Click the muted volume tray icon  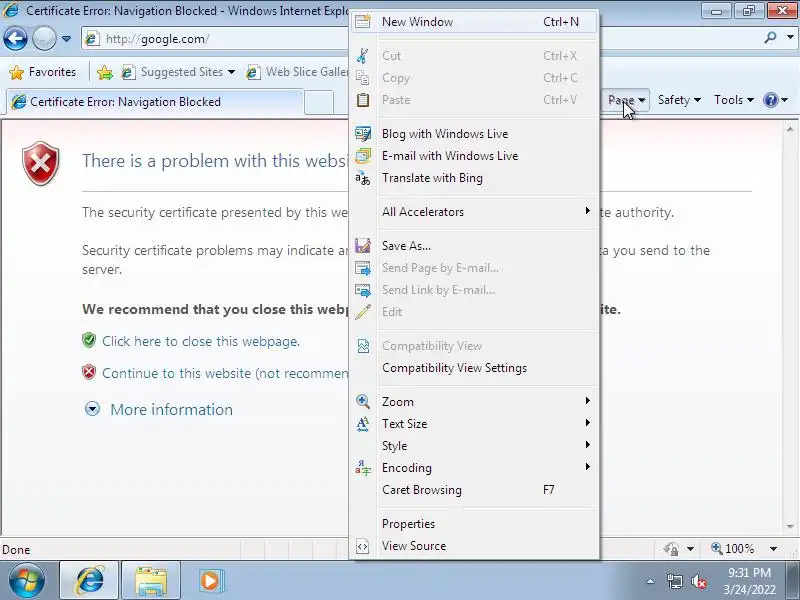click(x=698, y=582)
